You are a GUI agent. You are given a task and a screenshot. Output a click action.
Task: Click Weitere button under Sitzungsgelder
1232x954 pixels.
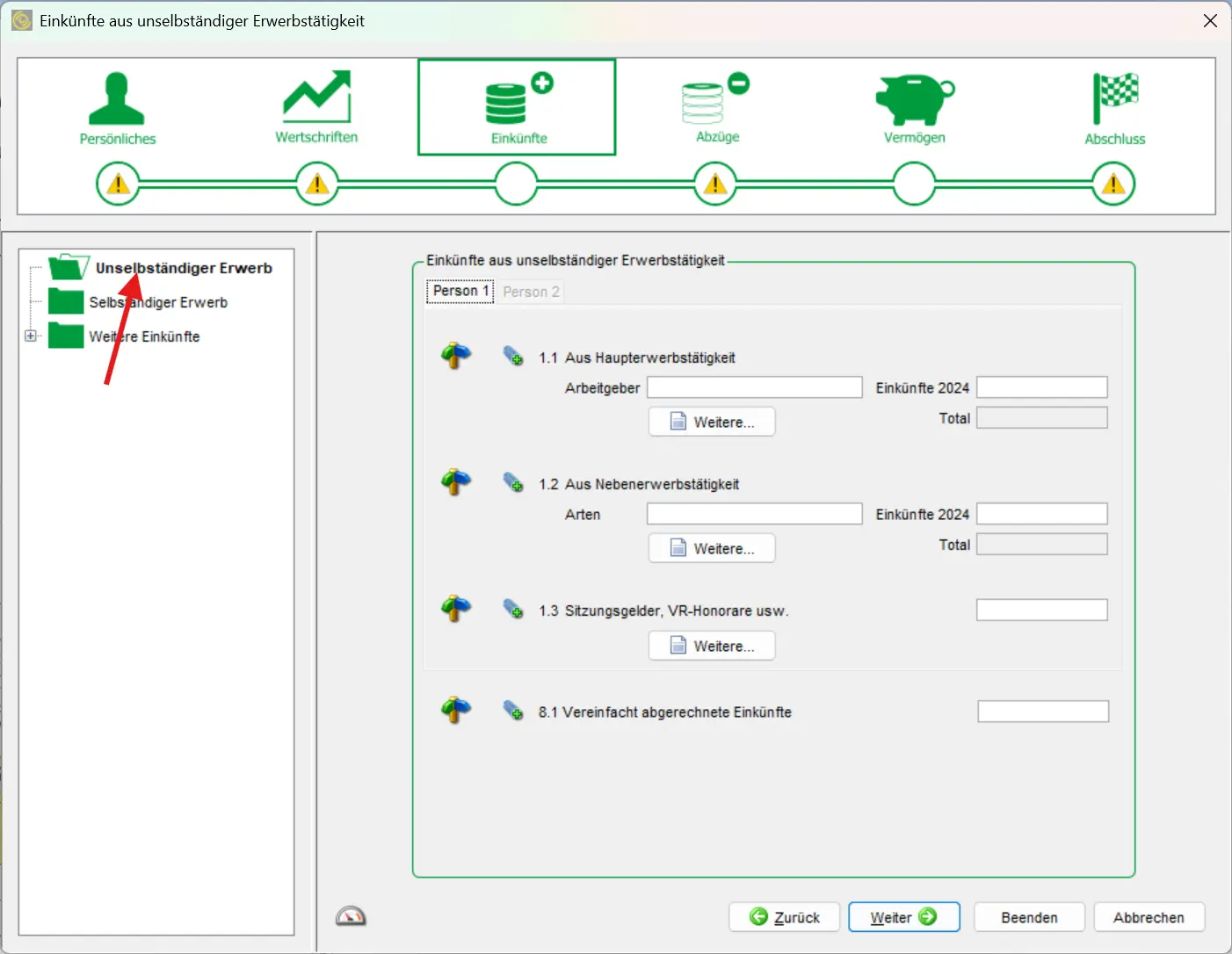712,646
